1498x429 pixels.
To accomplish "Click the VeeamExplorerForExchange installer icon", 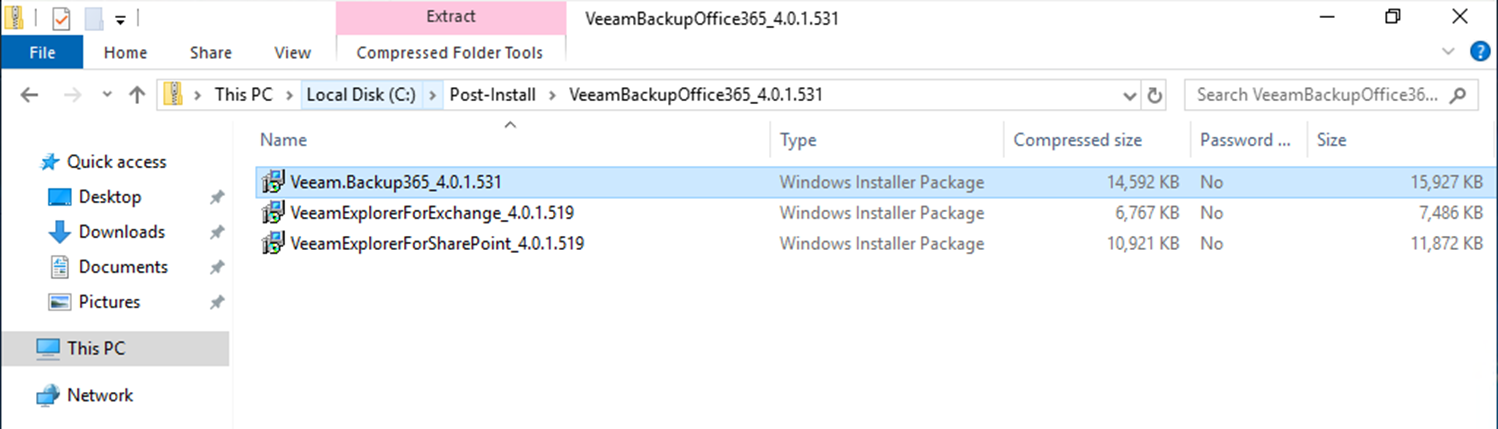I will point(272,213).
